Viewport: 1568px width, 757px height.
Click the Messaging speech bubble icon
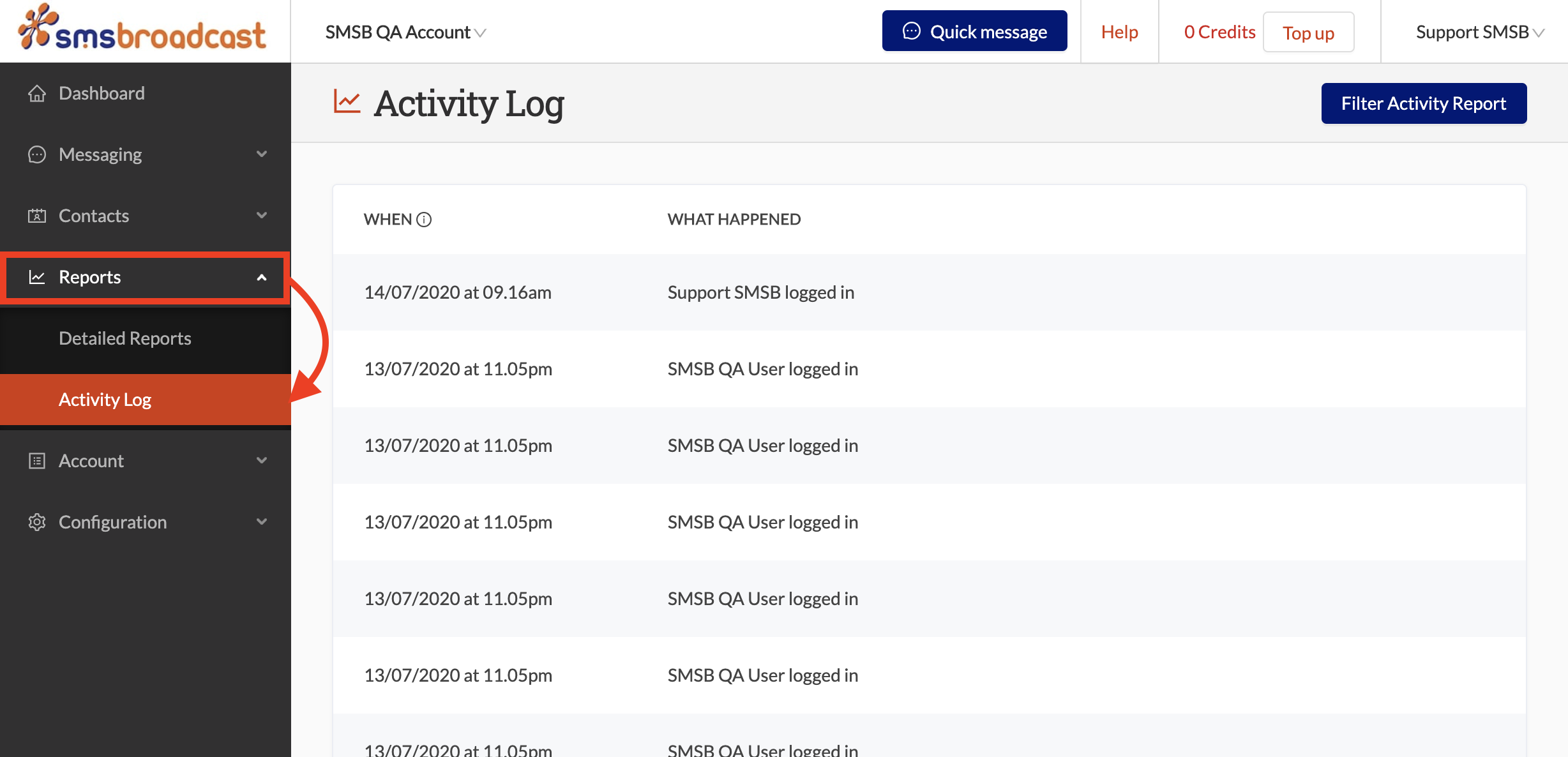[x=37, y=154]
